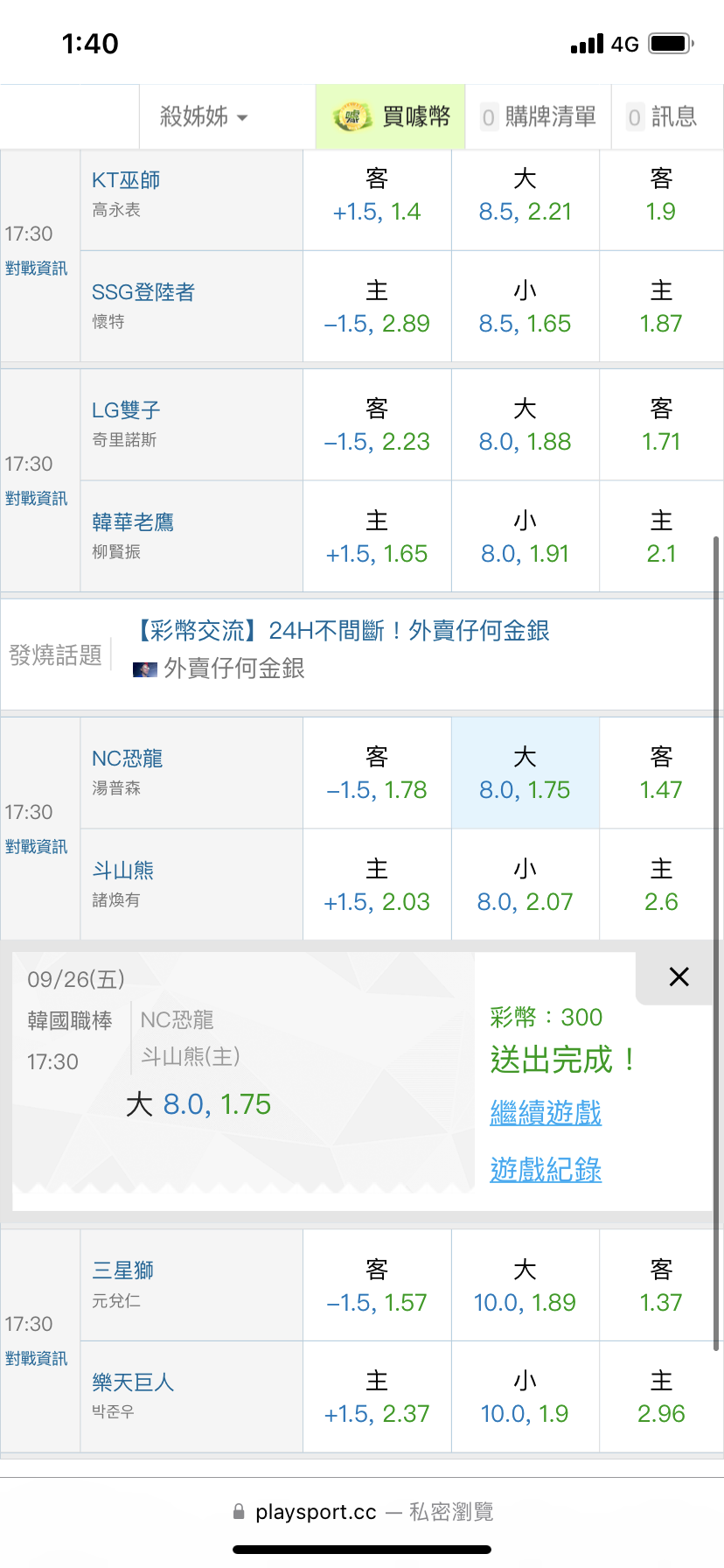Viewport: 724px width, 1568px height.
Task: Tap the battery icon in the status bar
Action: (671, 43)
